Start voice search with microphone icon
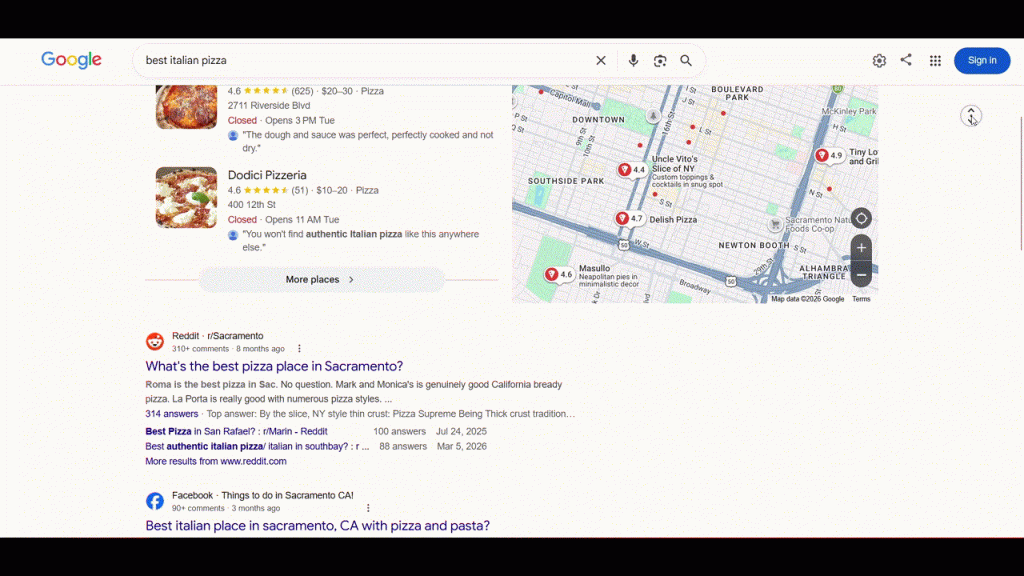The image size is (1024, 576). click(x=633, y=60)
